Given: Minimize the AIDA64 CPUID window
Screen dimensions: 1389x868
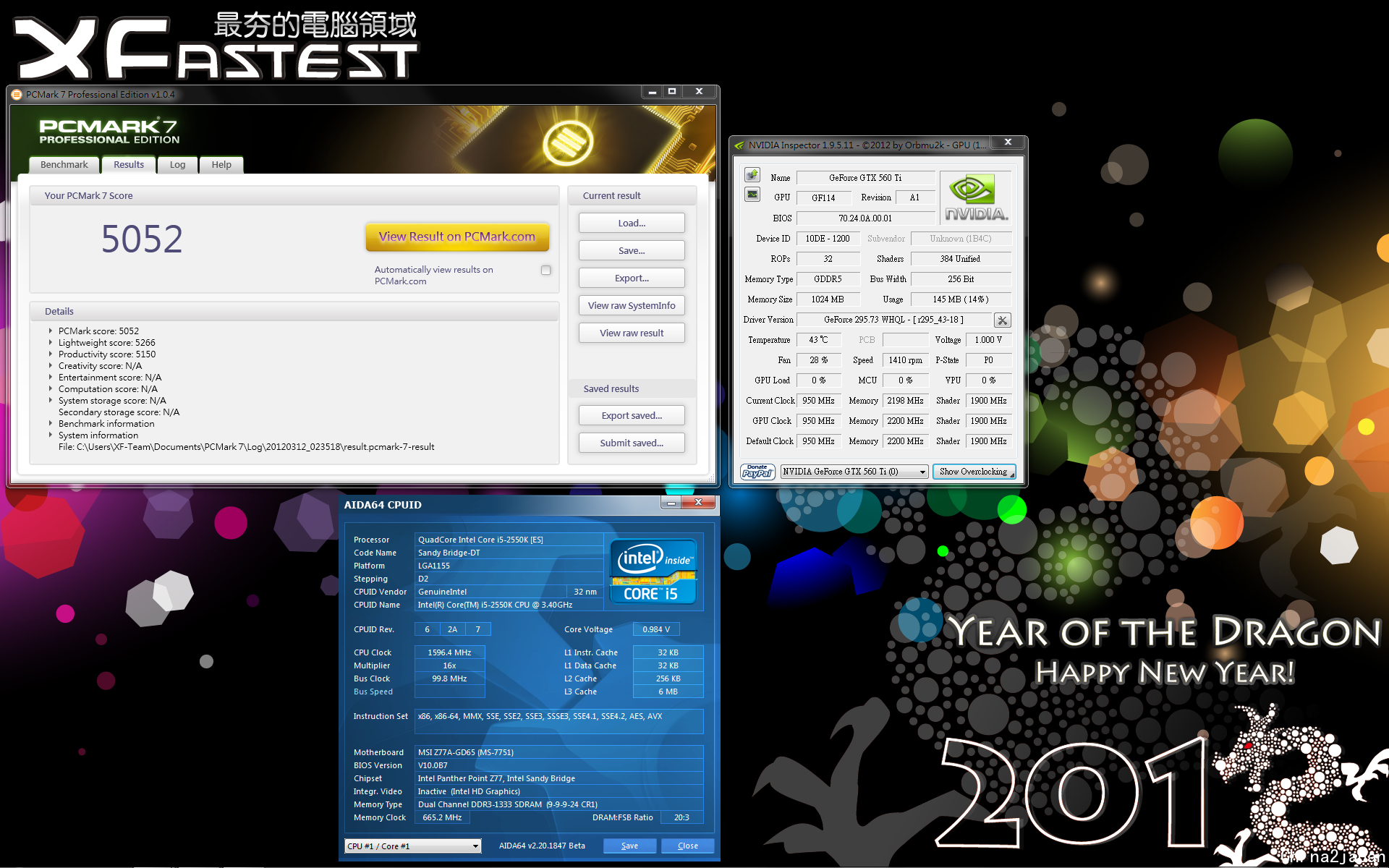Looking at the screenshot, I should point(671,503).
